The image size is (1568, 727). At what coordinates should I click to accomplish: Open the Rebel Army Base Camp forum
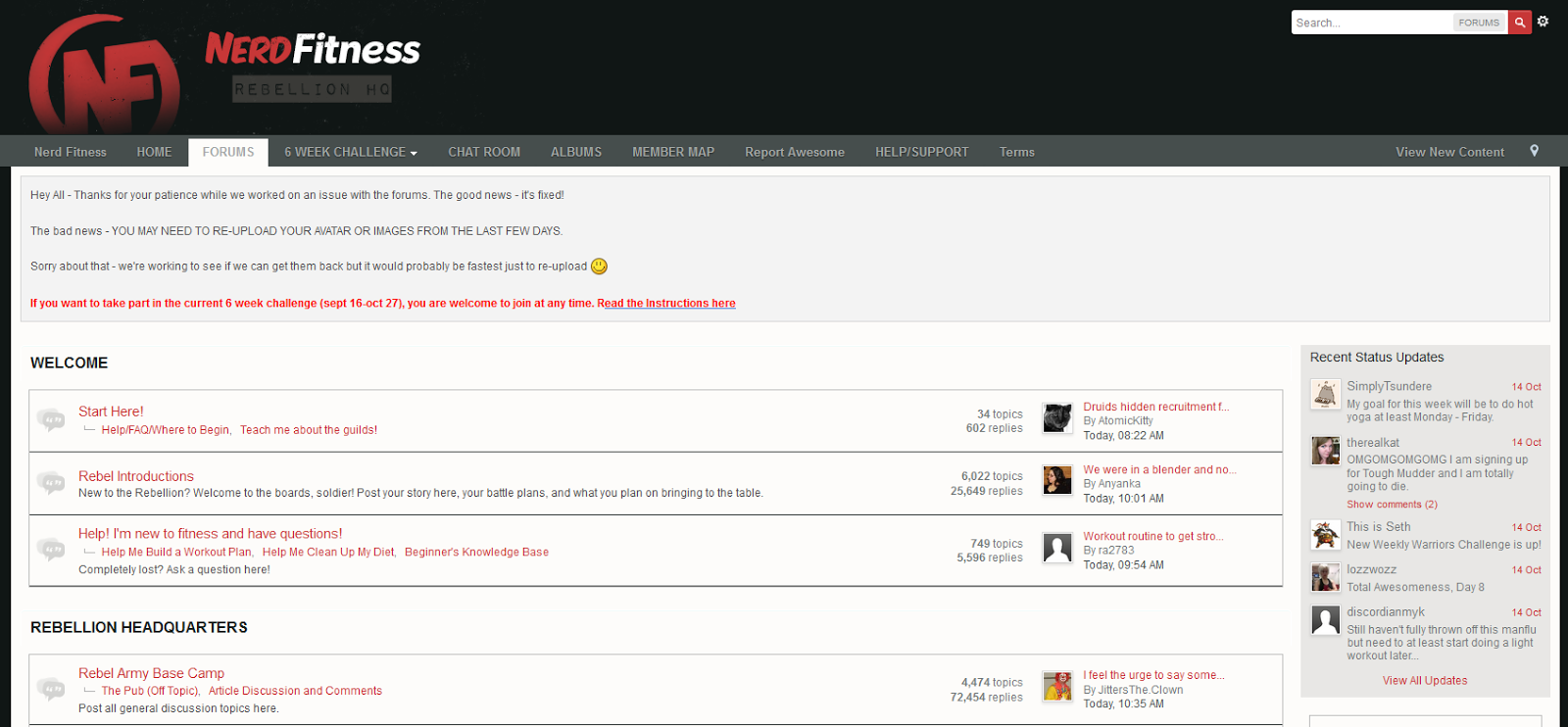pyautogui.click(x=152, y=673)
